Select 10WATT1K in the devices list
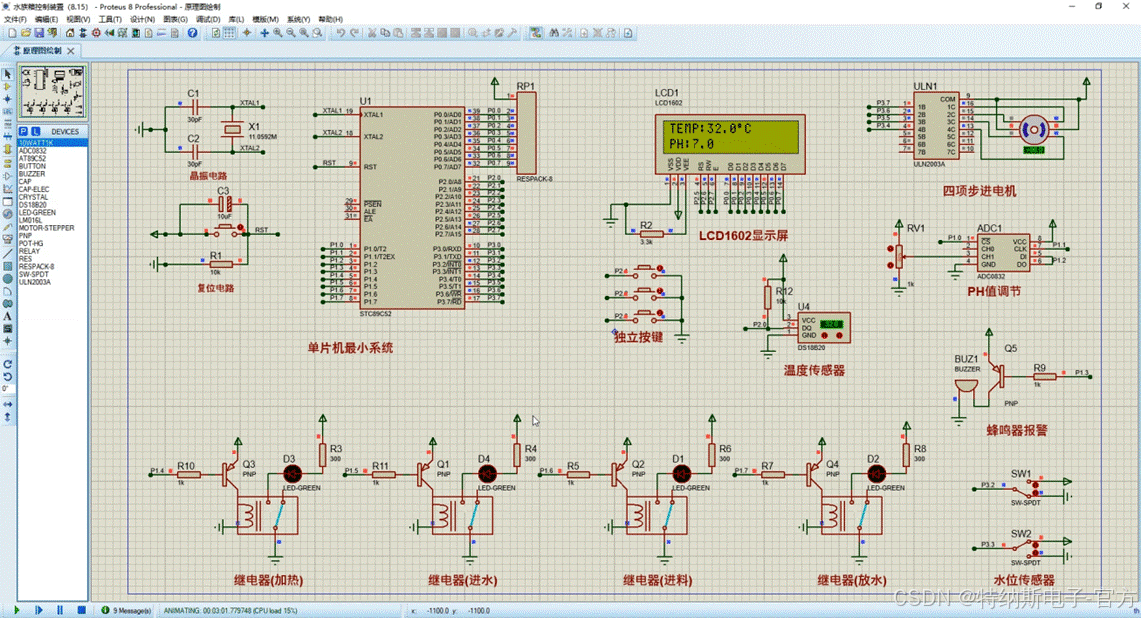The image size is (1141, 618). [x=52, y=143]
